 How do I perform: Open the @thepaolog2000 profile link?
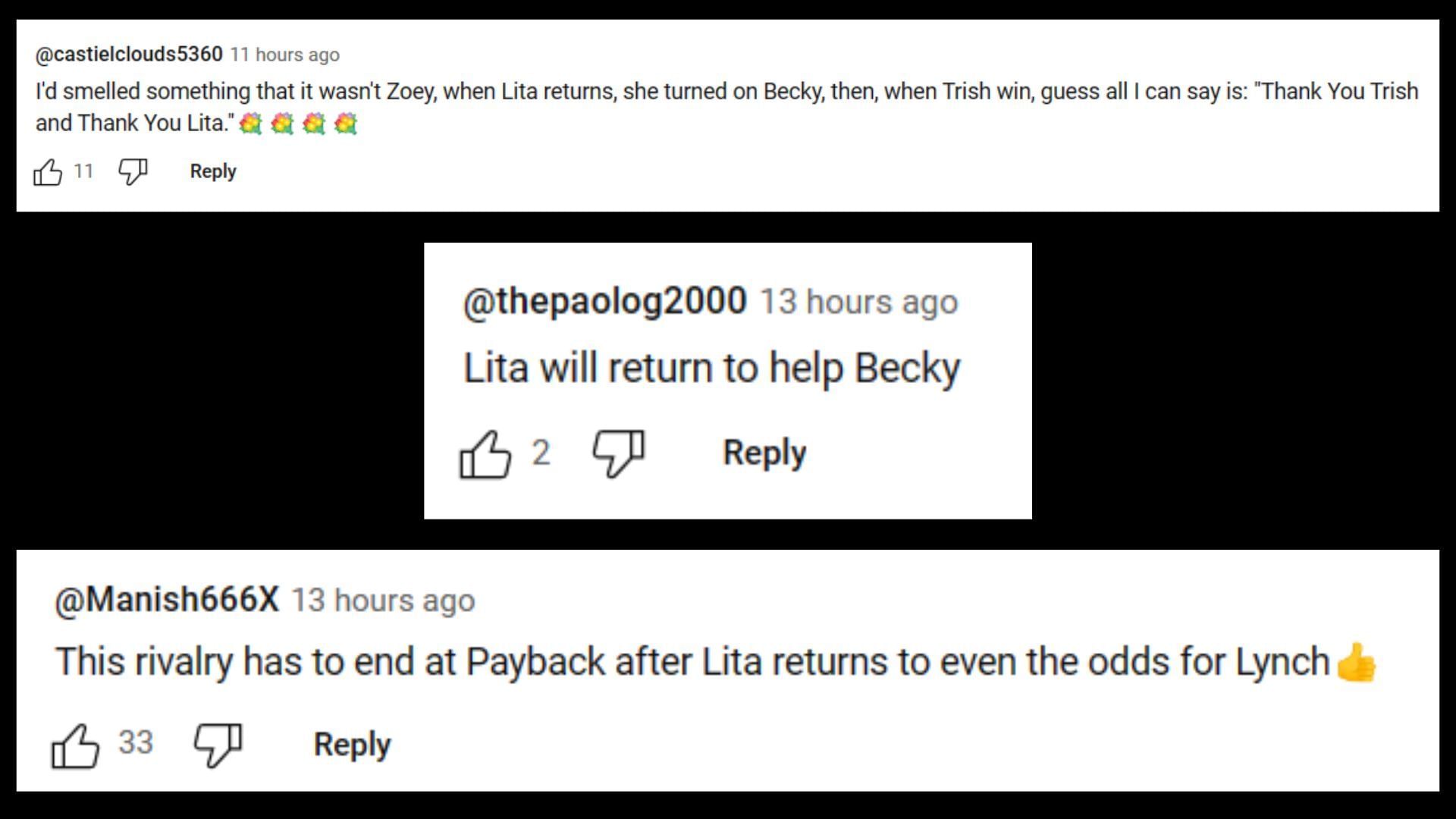coord(604,301)
